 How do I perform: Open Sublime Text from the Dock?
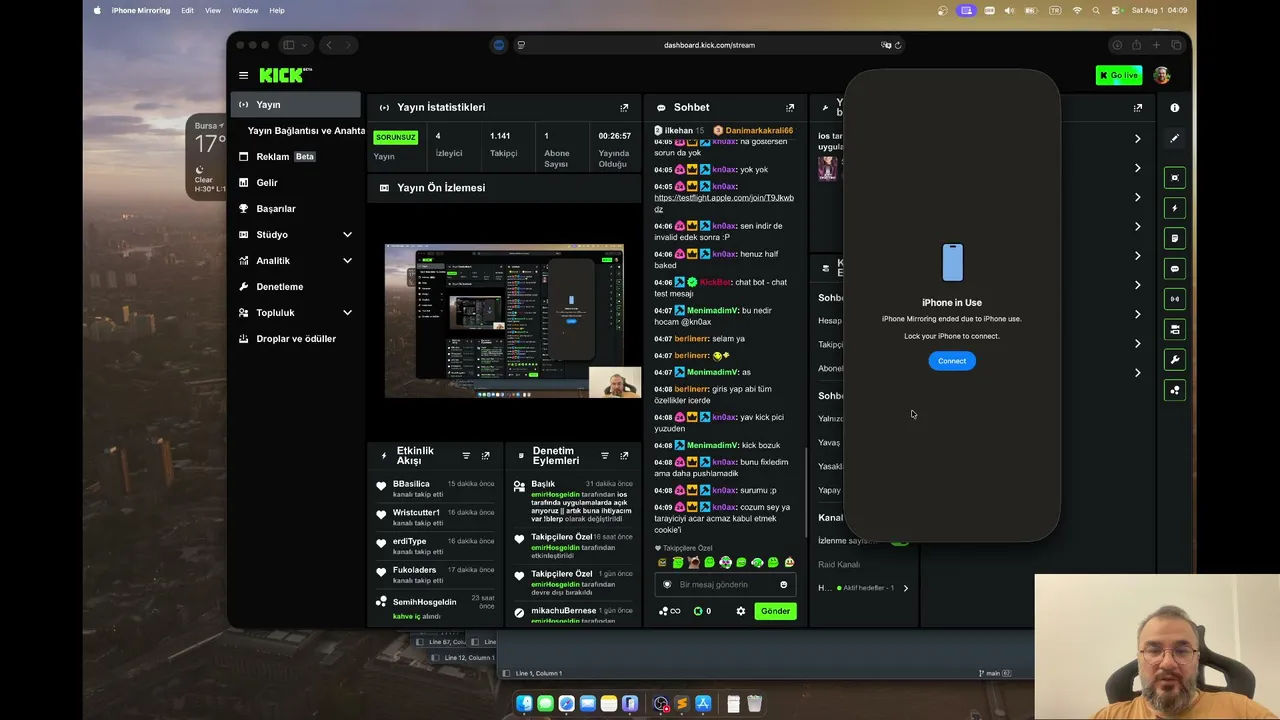682,704
